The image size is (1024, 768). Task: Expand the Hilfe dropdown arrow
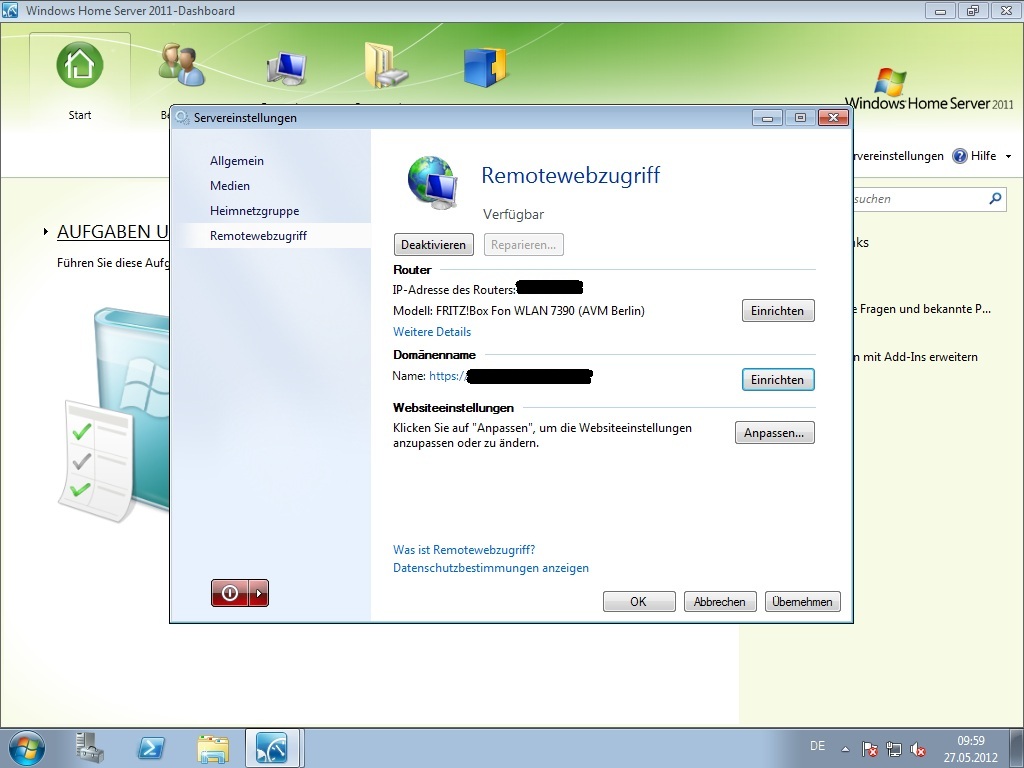(1008, 157)
